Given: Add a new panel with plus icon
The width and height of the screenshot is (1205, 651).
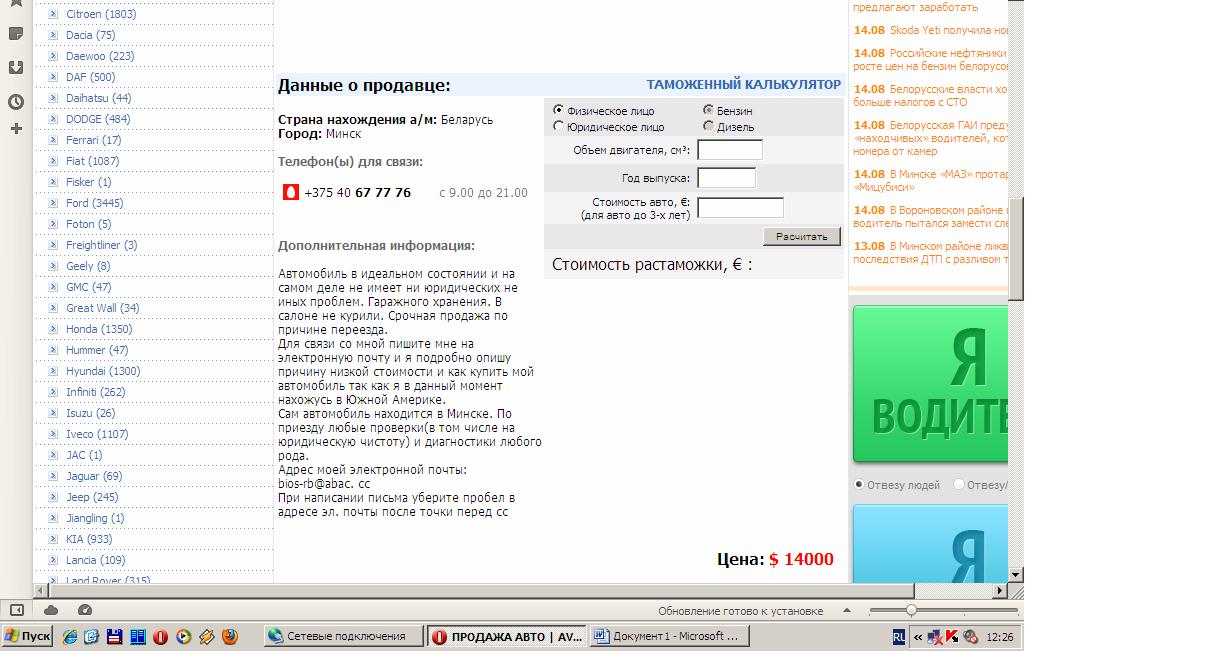Looking at the screenshot, I should pyautogui.click(x=16, y=129).
